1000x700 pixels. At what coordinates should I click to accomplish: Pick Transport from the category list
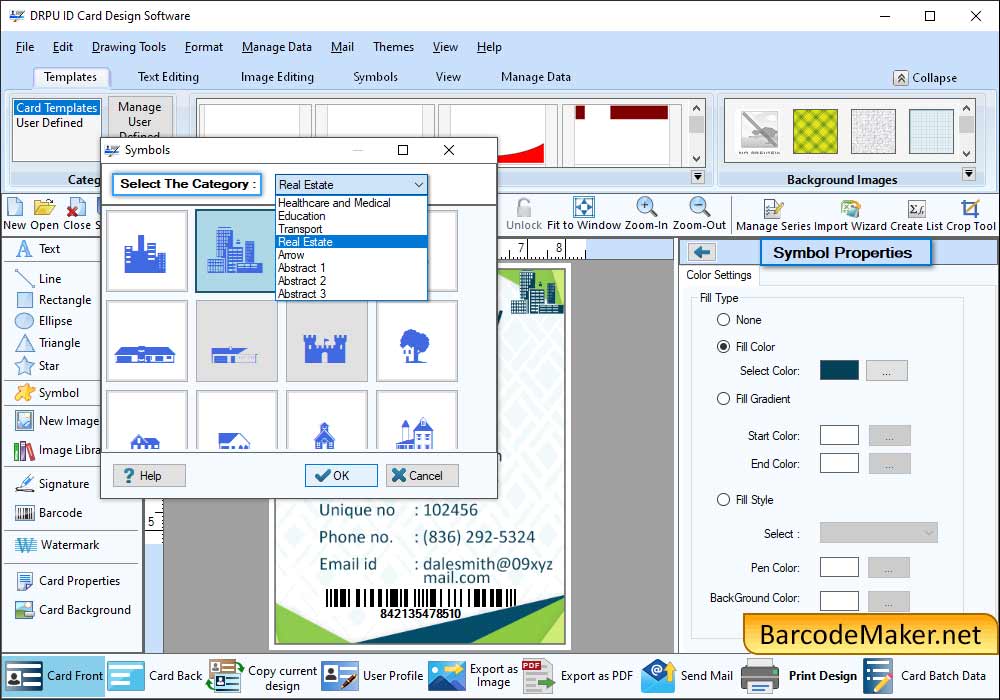click(351, 229)
